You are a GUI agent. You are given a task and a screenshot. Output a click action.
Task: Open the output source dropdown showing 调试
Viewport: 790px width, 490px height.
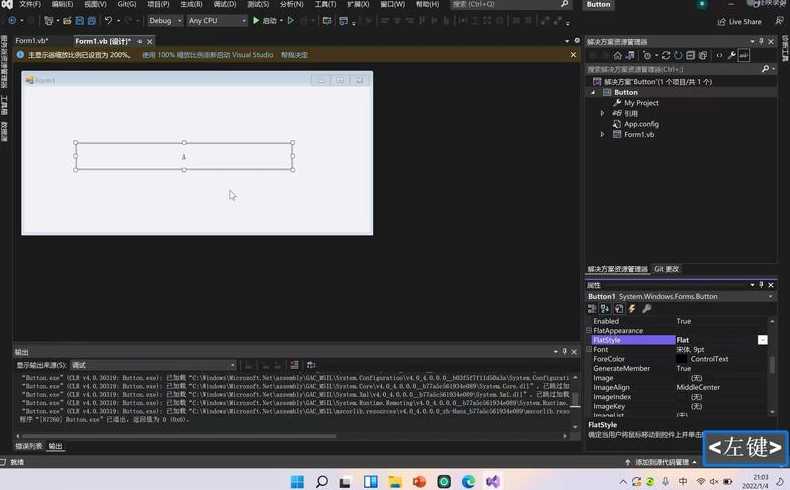[154, 365]
